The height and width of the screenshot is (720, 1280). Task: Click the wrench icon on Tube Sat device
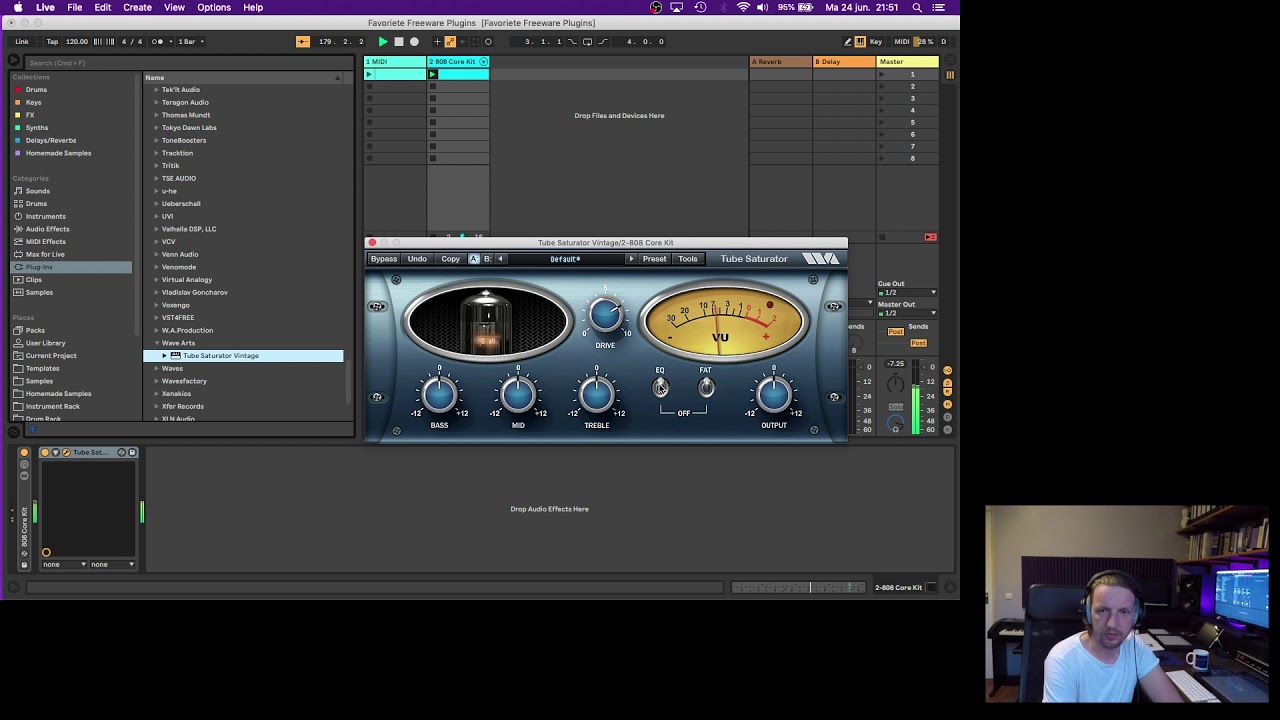tap(66, 452)
